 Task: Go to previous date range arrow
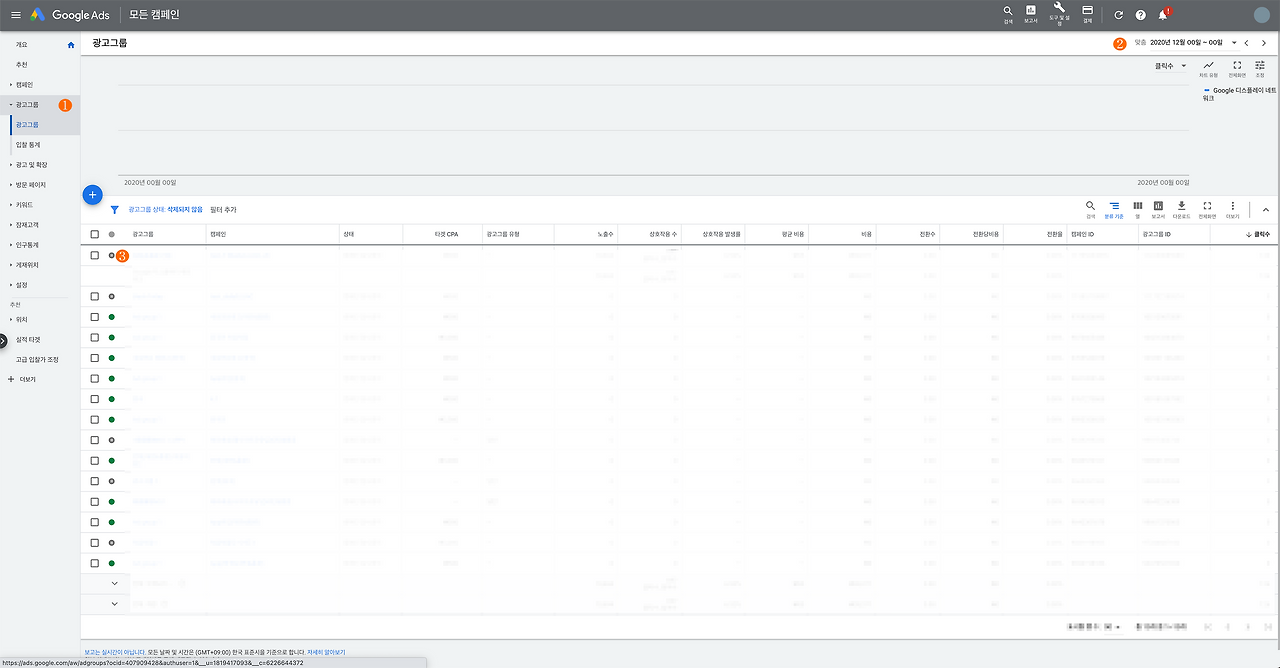pos(1246,43)
